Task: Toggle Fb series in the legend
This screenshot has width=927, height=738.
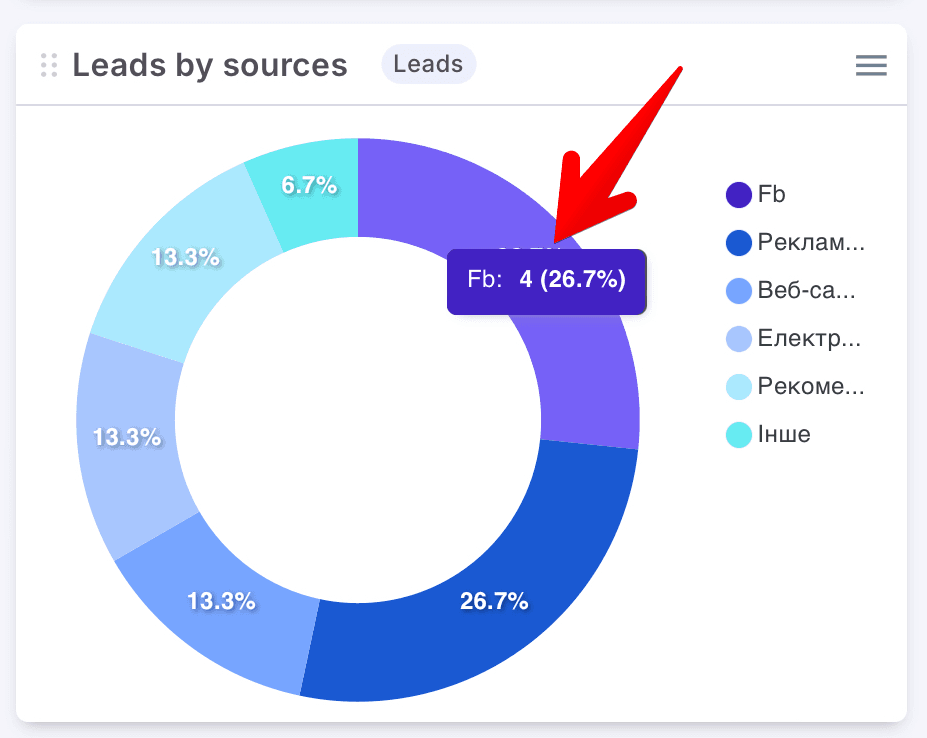Action: point(771,195)
